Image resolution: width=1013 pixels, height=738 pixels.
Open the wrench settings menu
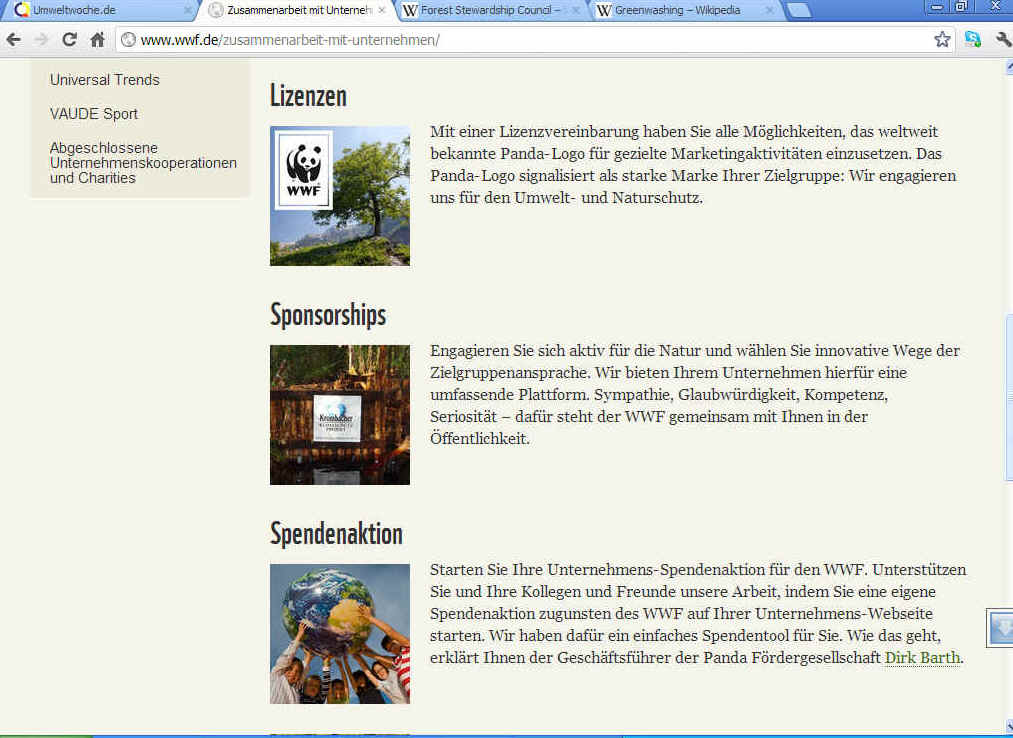click(1003, 40)
